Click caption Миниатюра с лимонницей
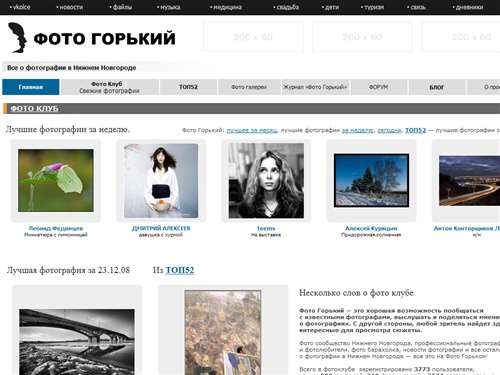 [56, 235]
